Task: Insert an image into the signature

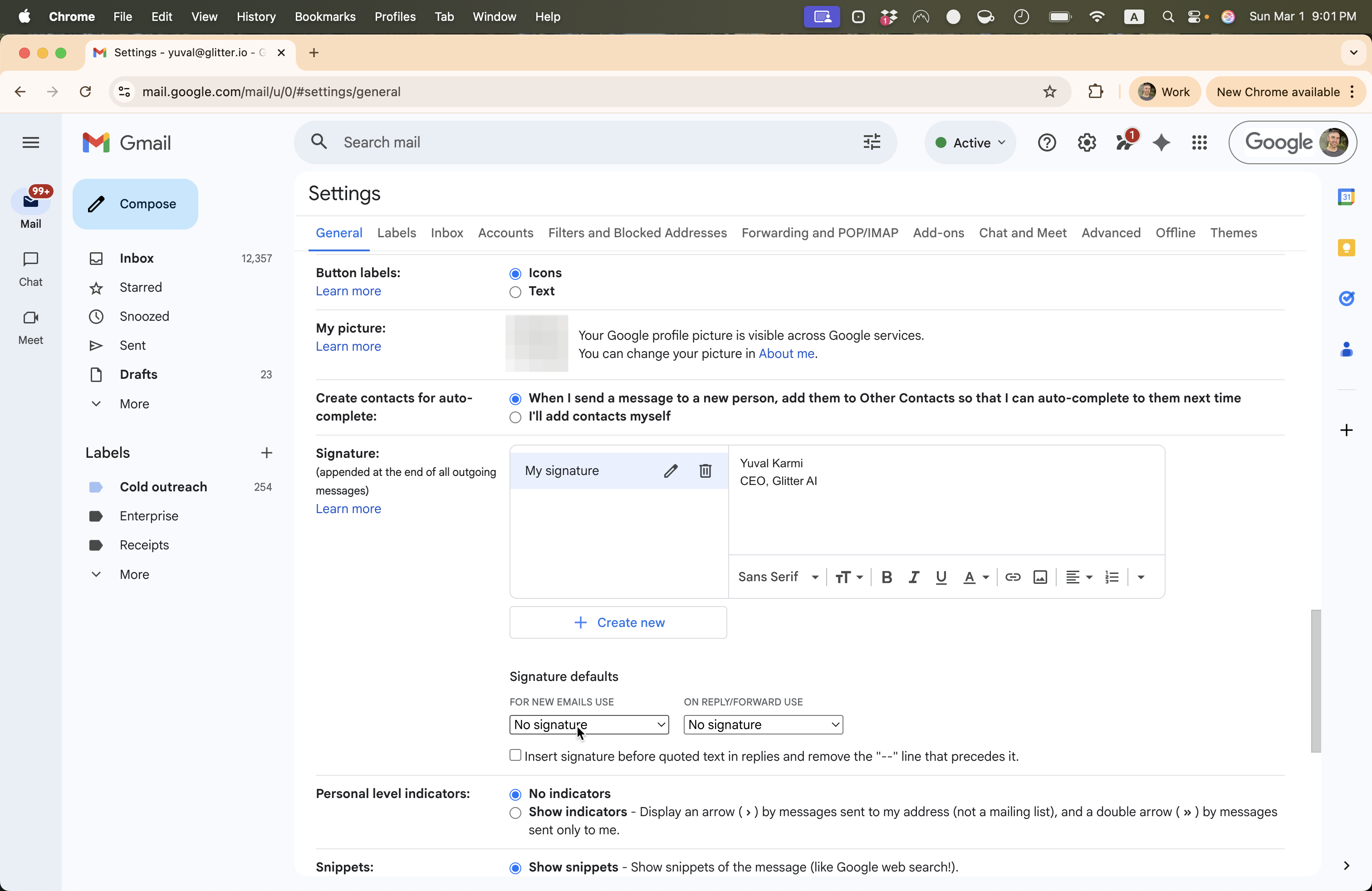Action: 1040,577
